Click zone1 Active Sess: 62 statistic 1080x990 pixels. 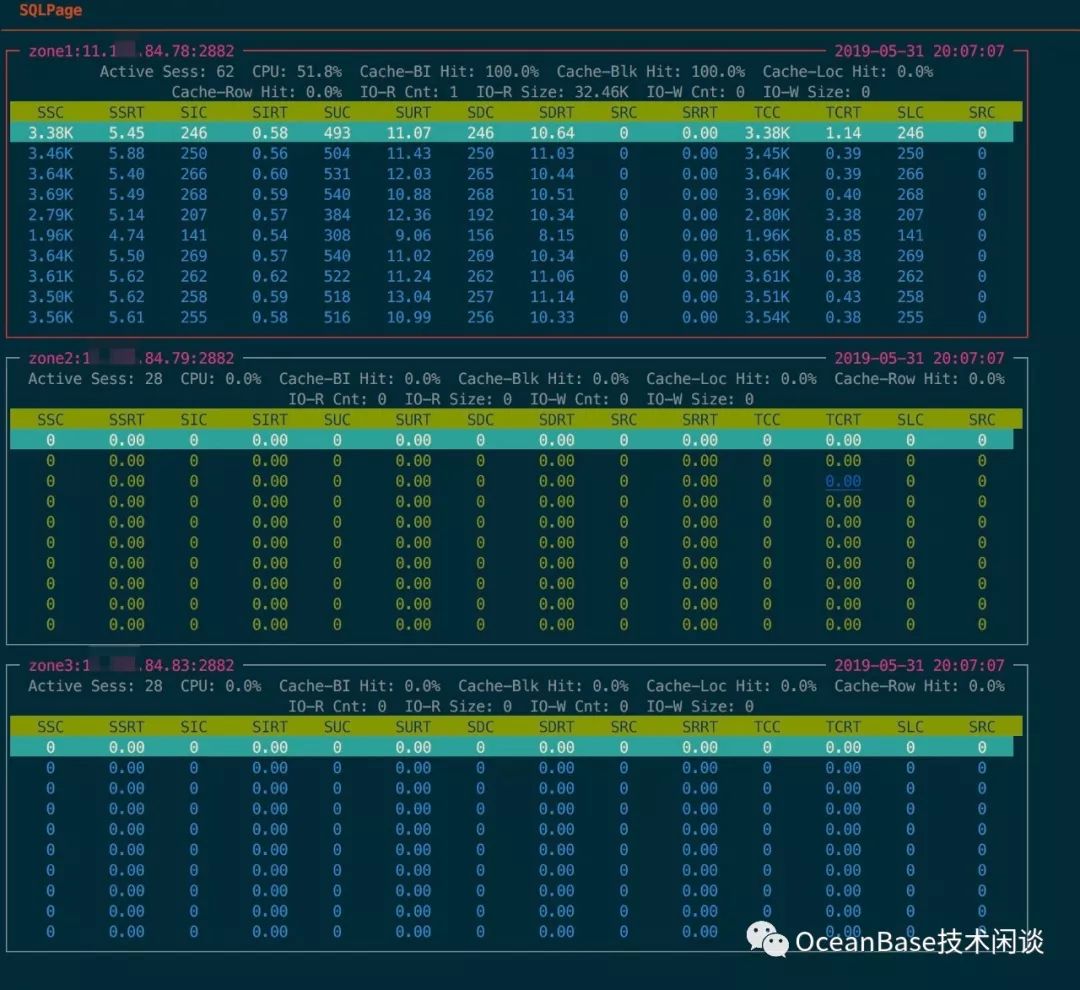(x=167, y=72)
